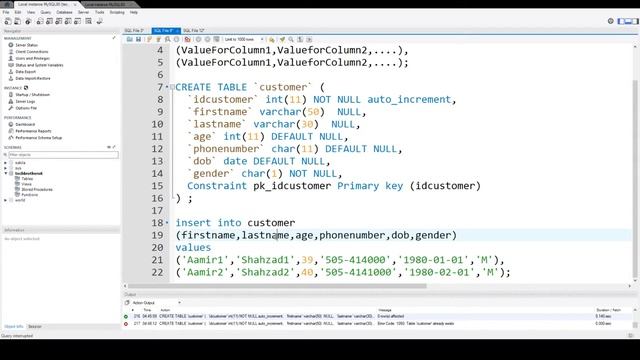Expand the sakila schema
This screenshot has width=640, height=360.
[5, 162]
